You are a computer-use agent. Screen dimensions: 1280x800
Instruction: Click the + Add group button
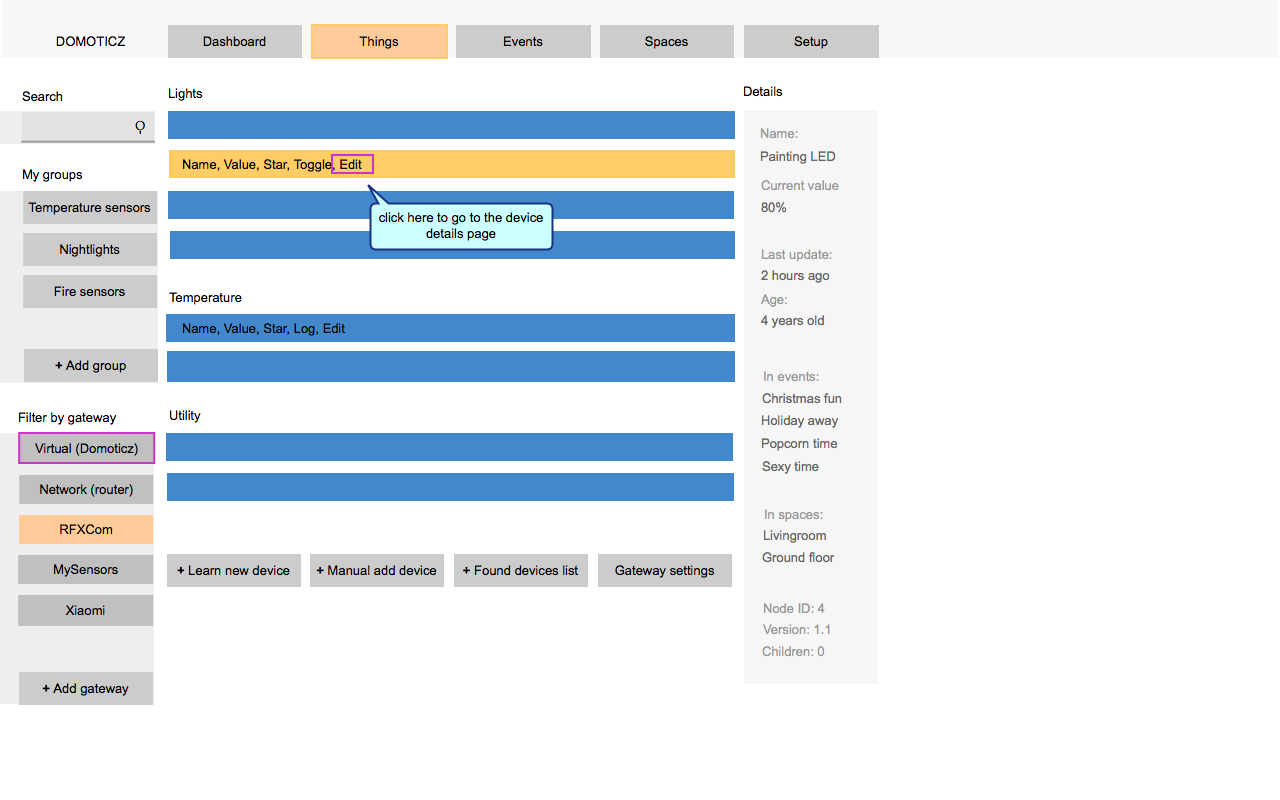pos(91,366)
